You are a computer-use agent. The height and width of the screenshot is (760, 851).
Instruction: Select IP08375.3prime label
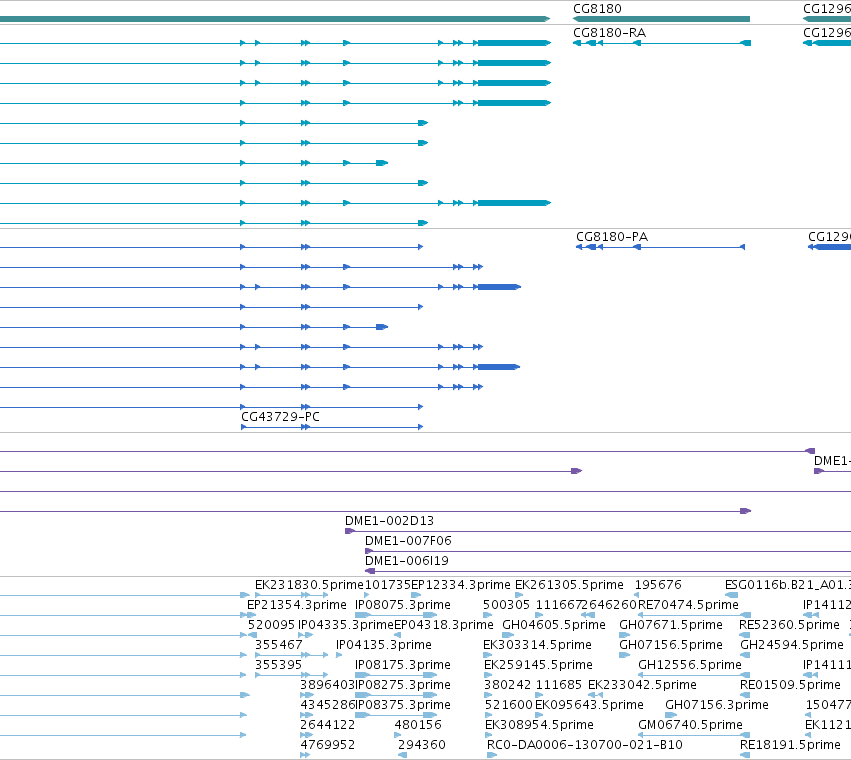(x=403, y=705)
